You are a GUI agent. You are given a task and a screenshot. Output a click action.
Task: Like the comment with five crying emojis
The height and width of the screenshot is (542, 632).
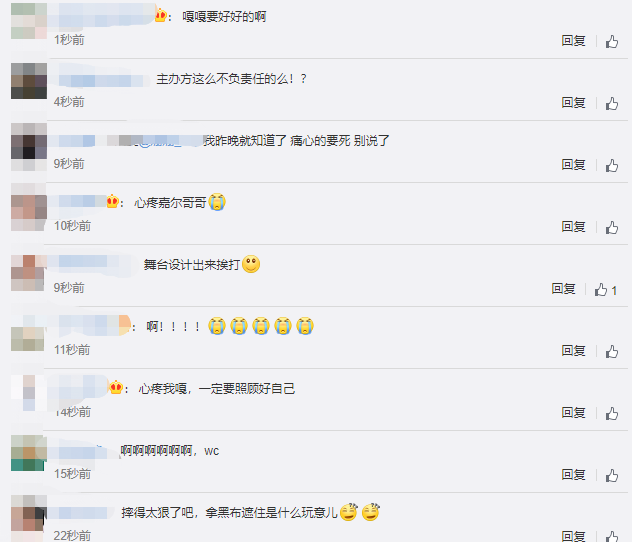click(612, 351)
